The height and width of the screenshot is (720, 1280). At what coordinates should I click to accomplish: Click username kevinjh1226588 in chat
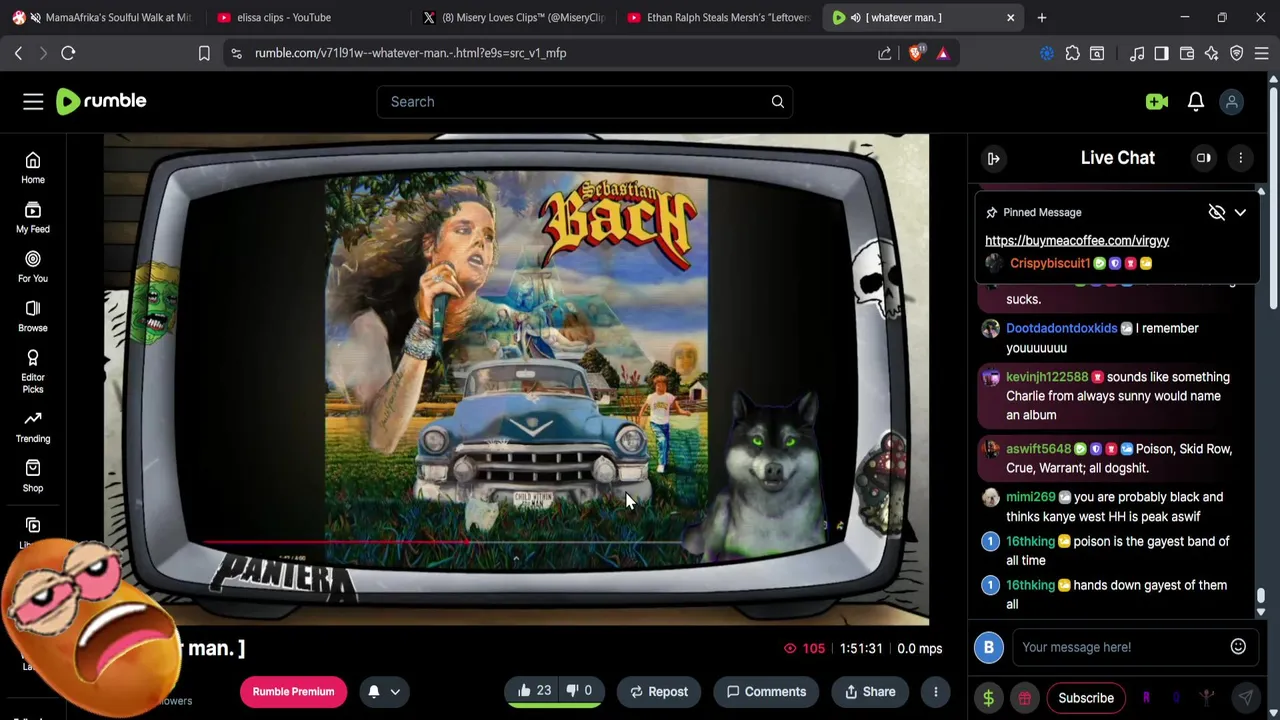click(1047, 377)
